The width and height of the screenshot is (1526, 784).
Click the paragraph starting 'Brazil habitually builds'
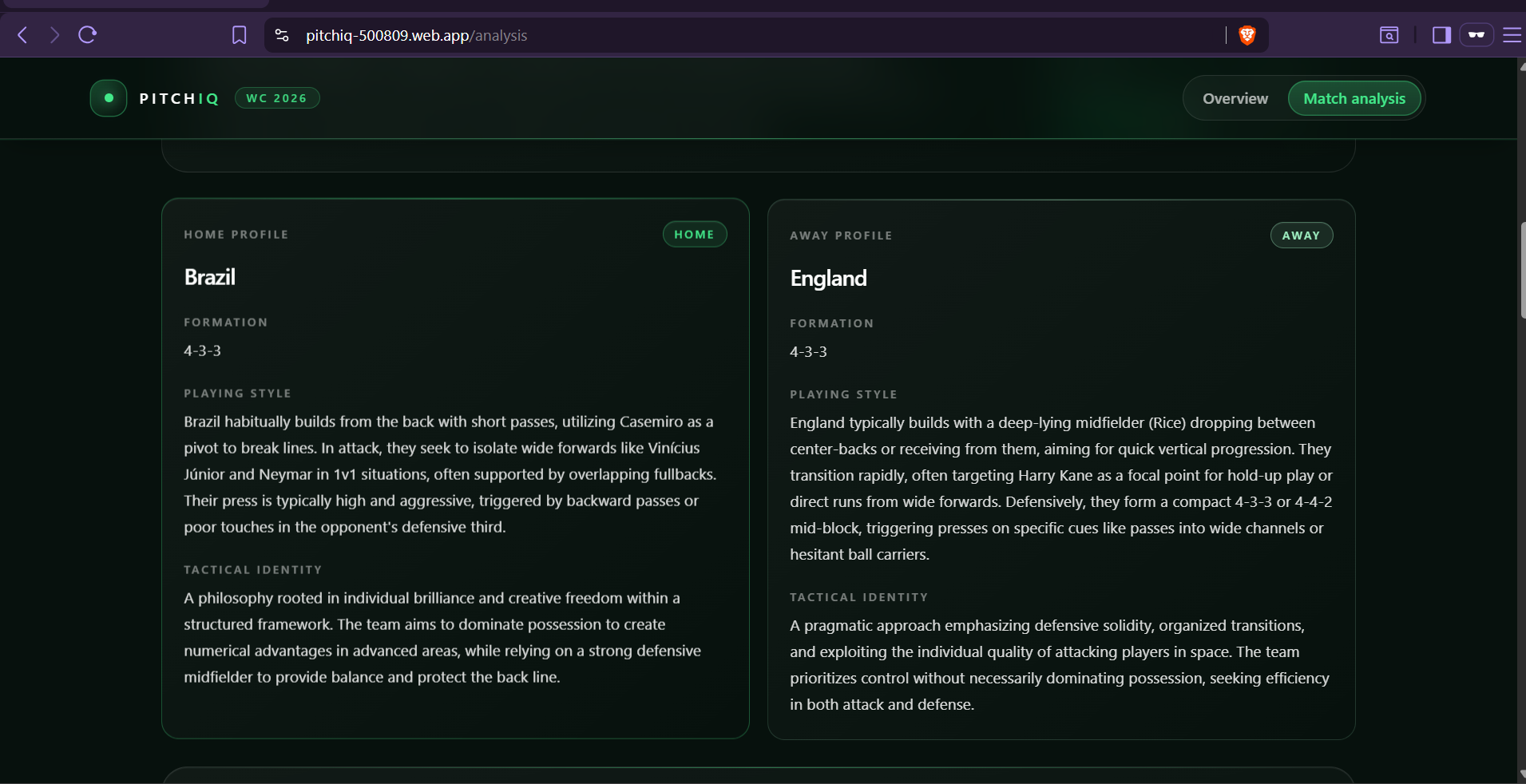click(451, 474)
